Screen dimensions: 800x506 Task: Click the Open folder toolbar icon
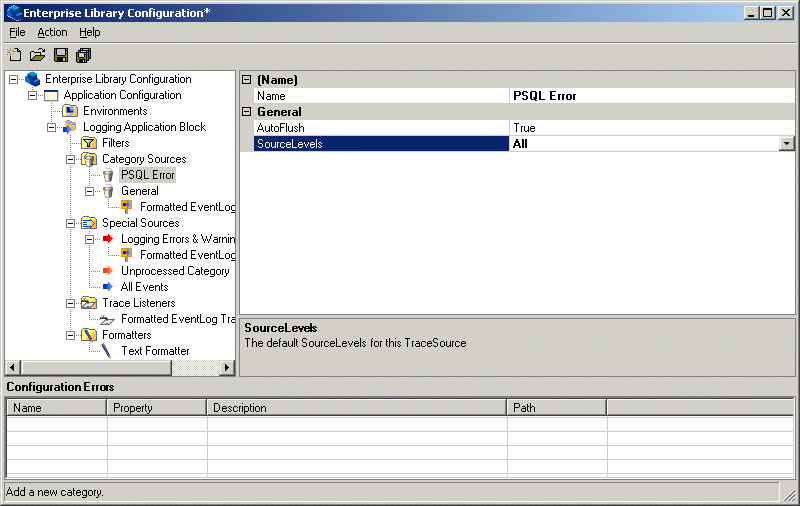[x=37, y=55]
